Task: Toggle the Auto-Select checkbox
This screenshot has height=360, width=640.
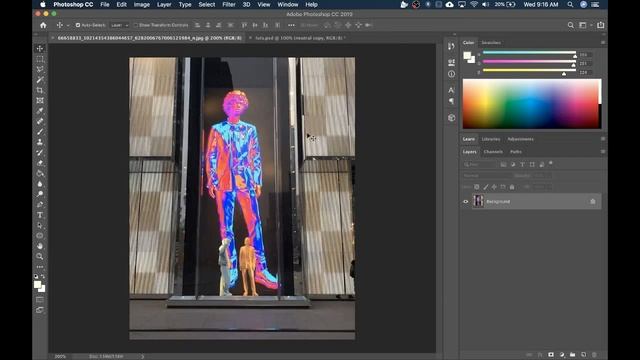Action: (78, 25)
